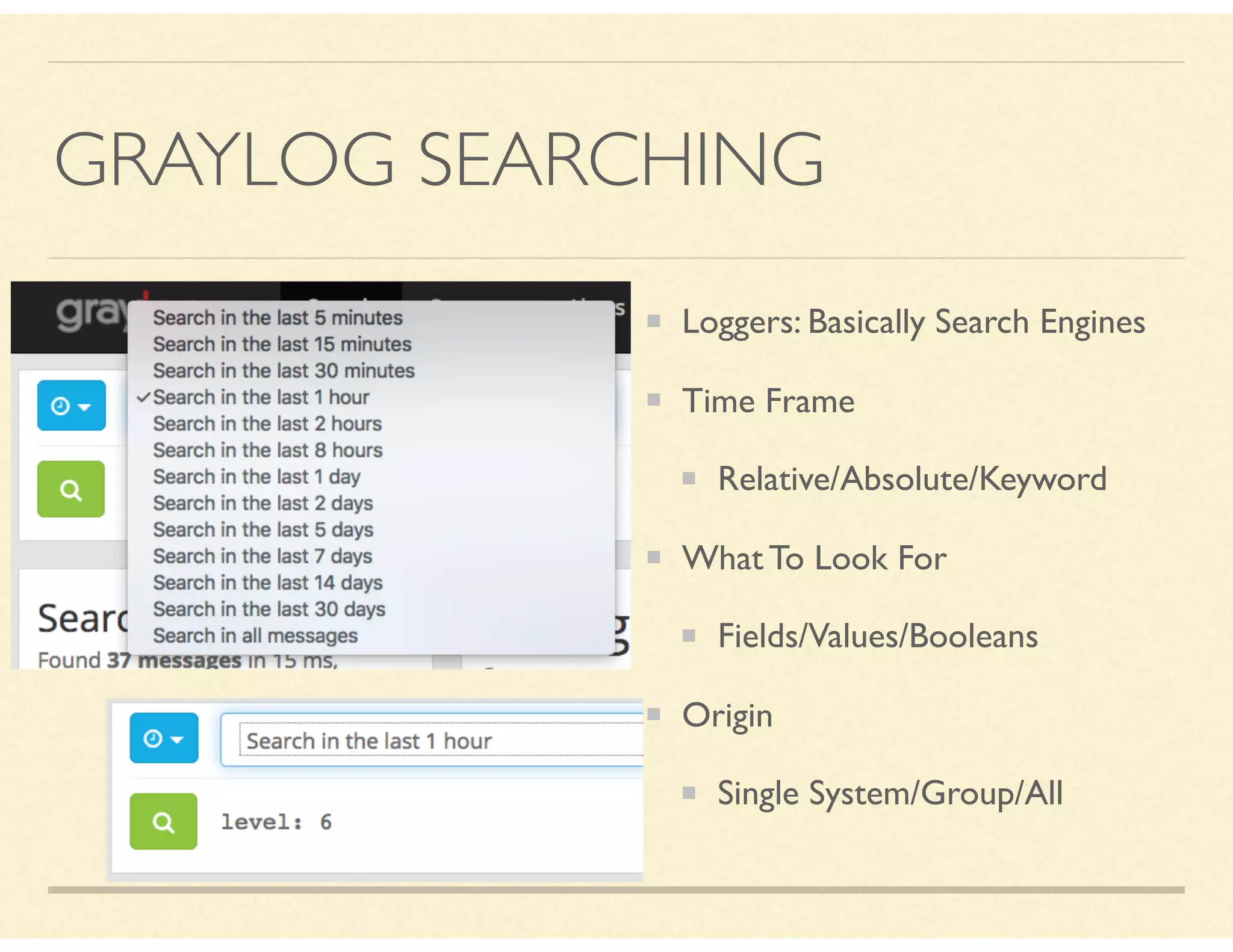Select 'Search in the last 7 days'
This screenshot has height=952, width=1233.
coord(371,556)
